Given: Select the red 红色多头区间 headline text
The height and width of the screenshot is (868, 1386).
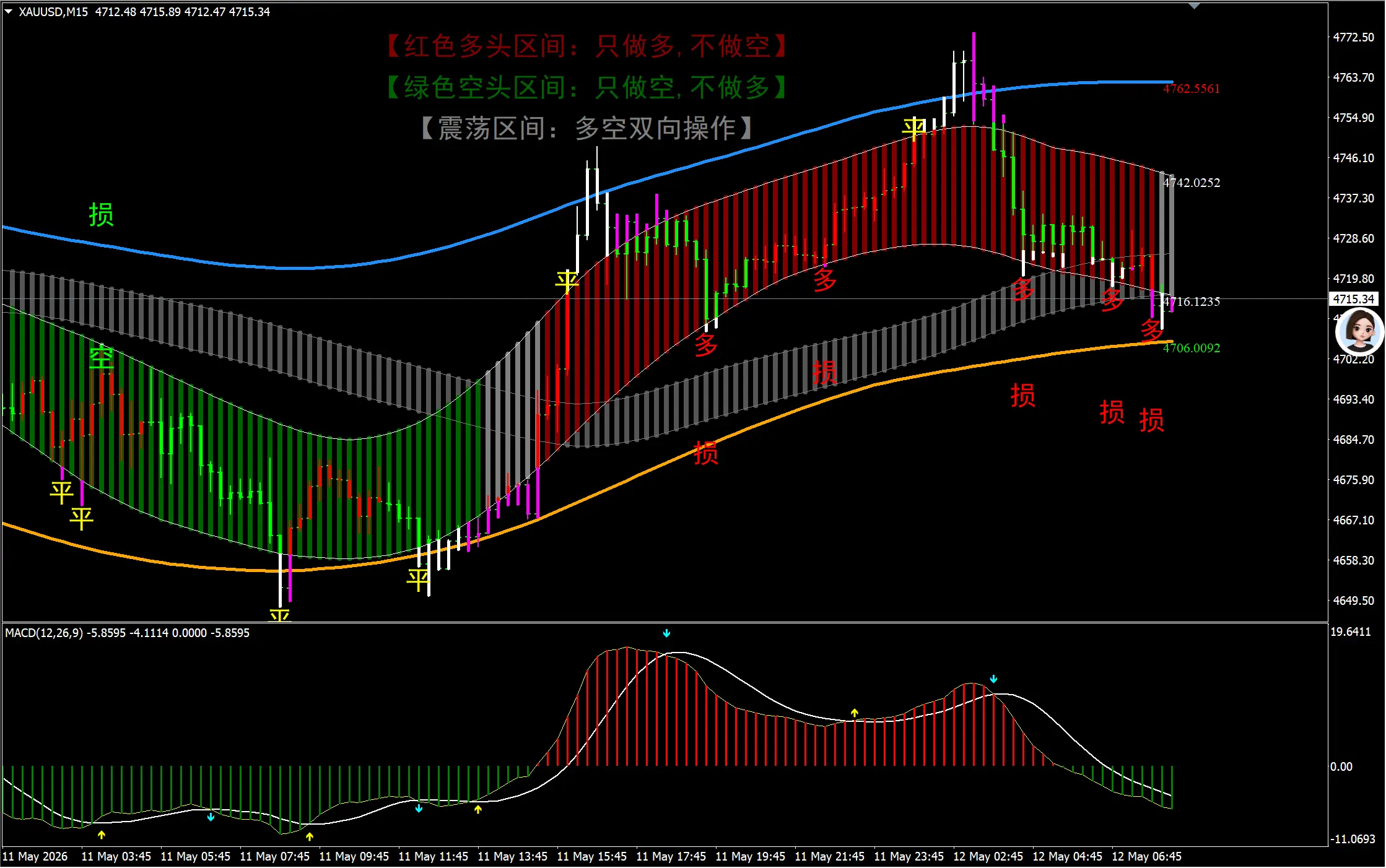Looking at the screenshot, I should point(586,46).
